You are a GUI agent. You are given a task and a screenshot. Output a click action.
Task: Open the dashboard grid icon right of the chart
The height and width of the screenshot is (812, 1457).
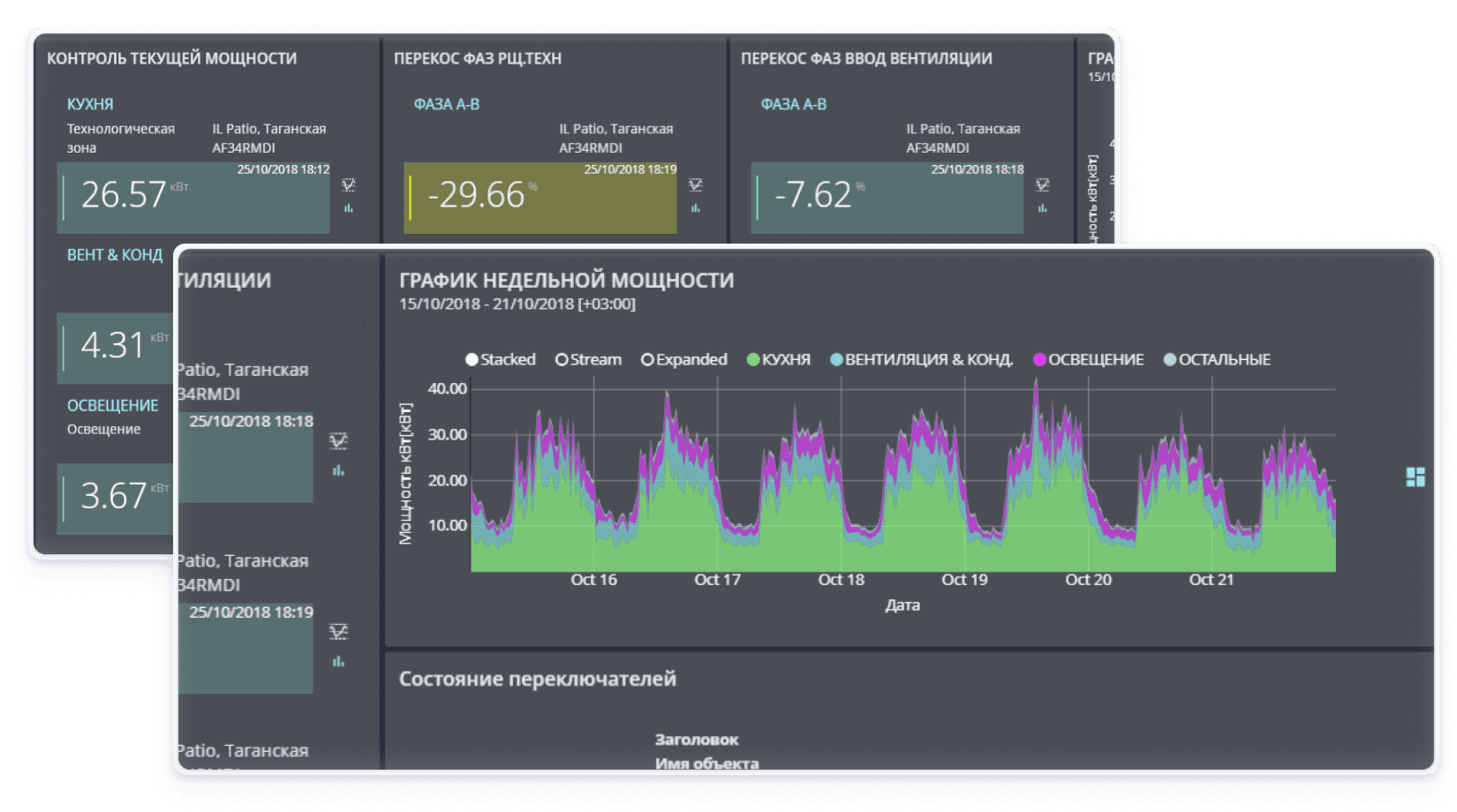tap(1415, 477)
